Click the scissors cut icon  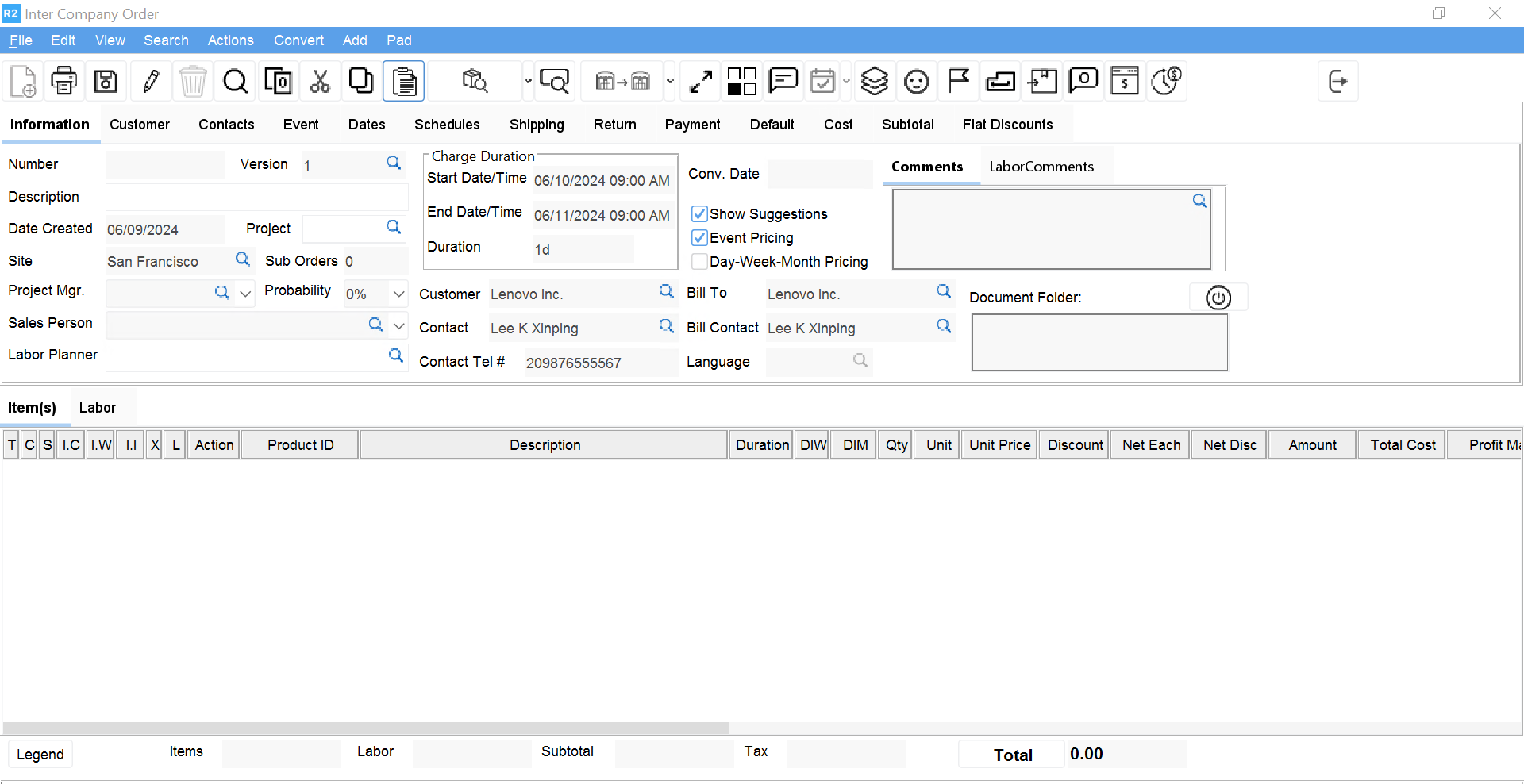(320, 81)
